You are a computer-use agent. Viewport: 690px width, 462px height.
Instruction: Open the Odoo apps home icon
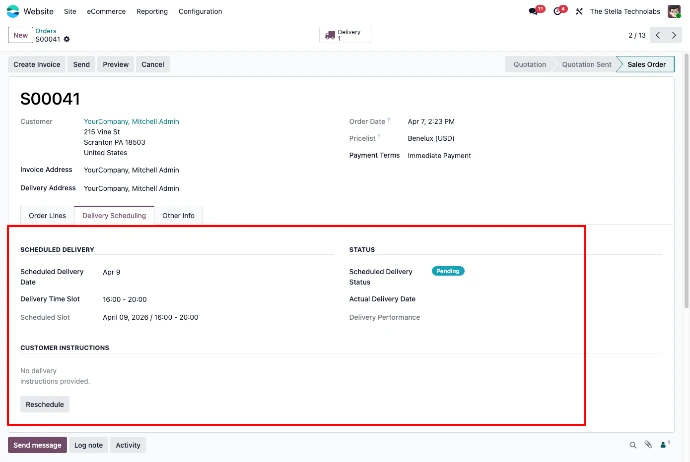click(x=14, y=11)
